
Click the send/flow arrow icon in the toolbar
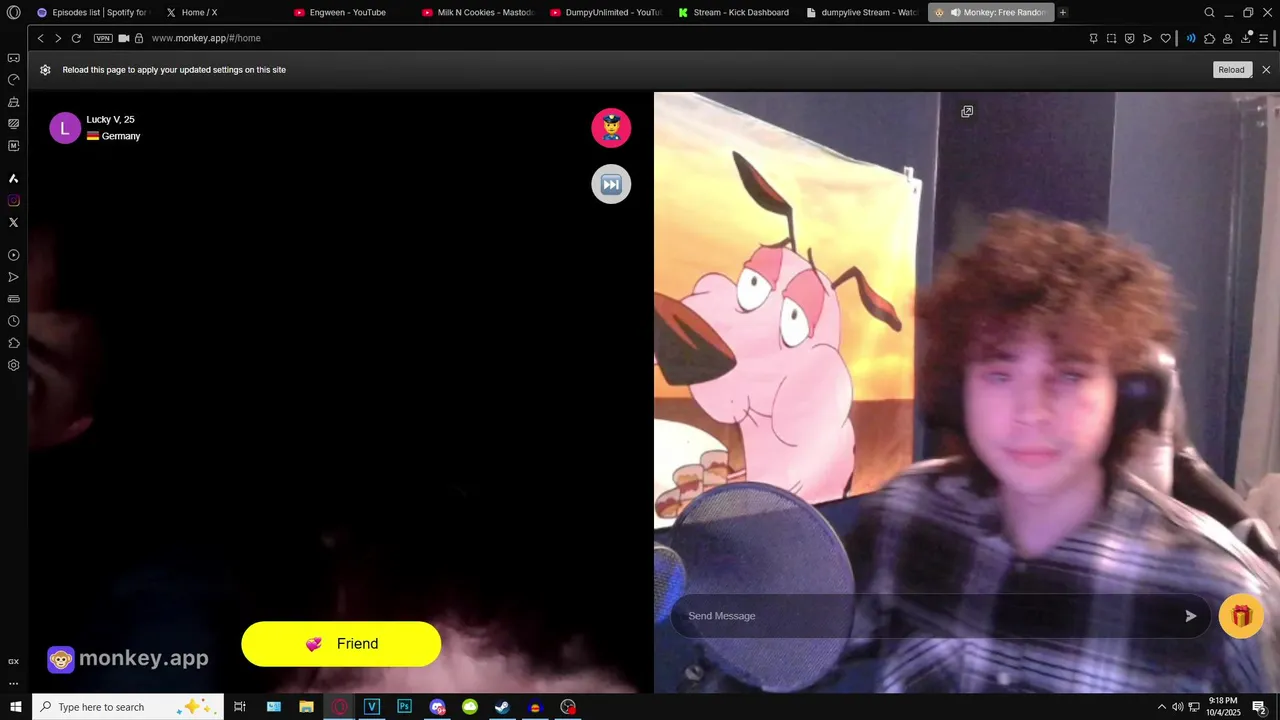1147,38
